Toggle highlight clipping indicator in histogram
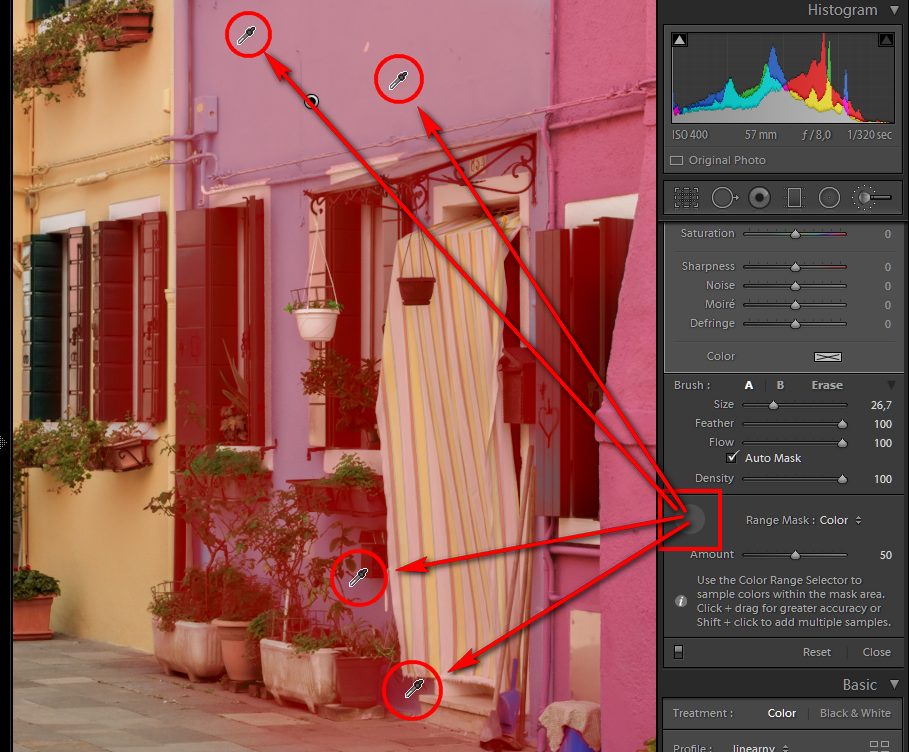The height and width of the screenshot is (752, 909). click(885, 40)
